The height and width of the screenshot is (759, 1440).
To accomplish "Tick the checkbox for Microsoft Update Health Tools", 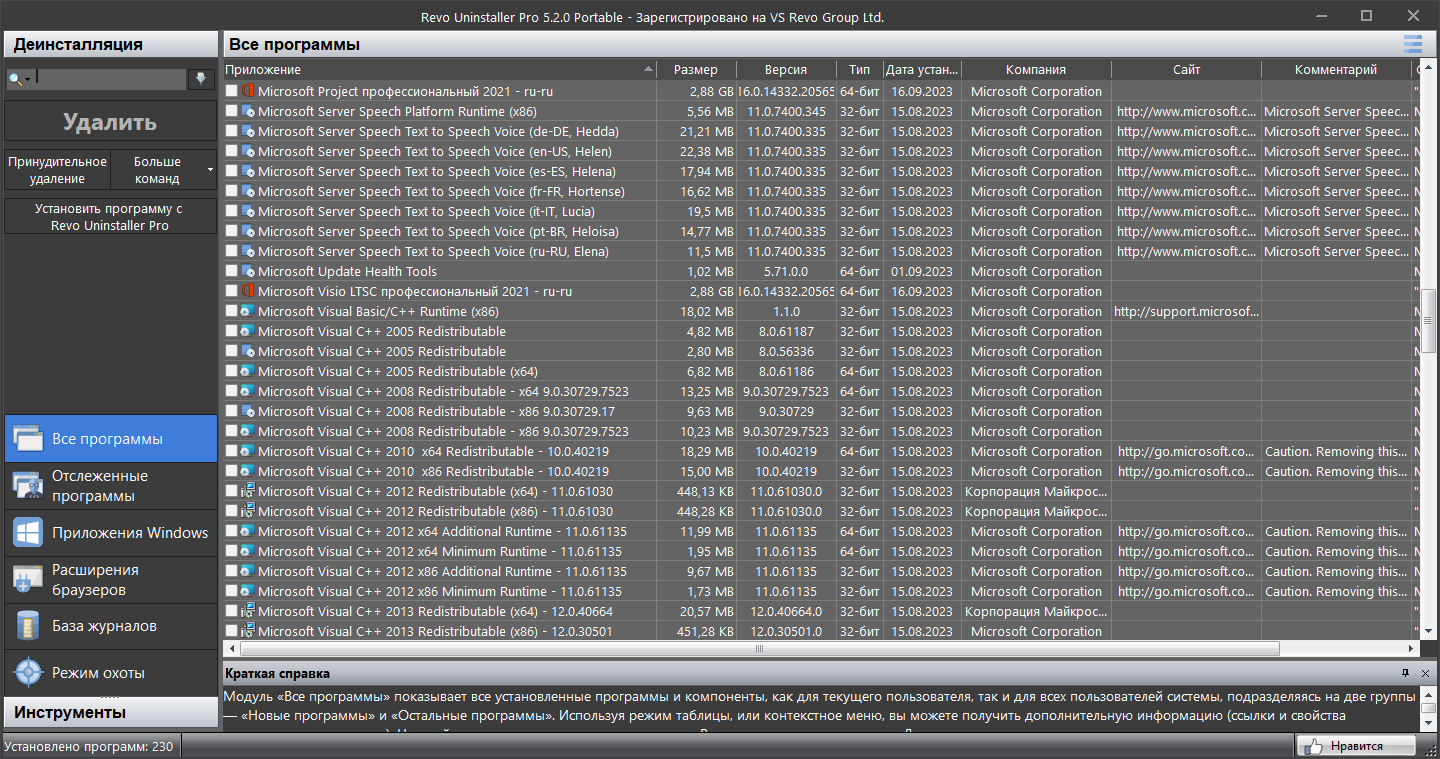I will [x=232, y=271].
